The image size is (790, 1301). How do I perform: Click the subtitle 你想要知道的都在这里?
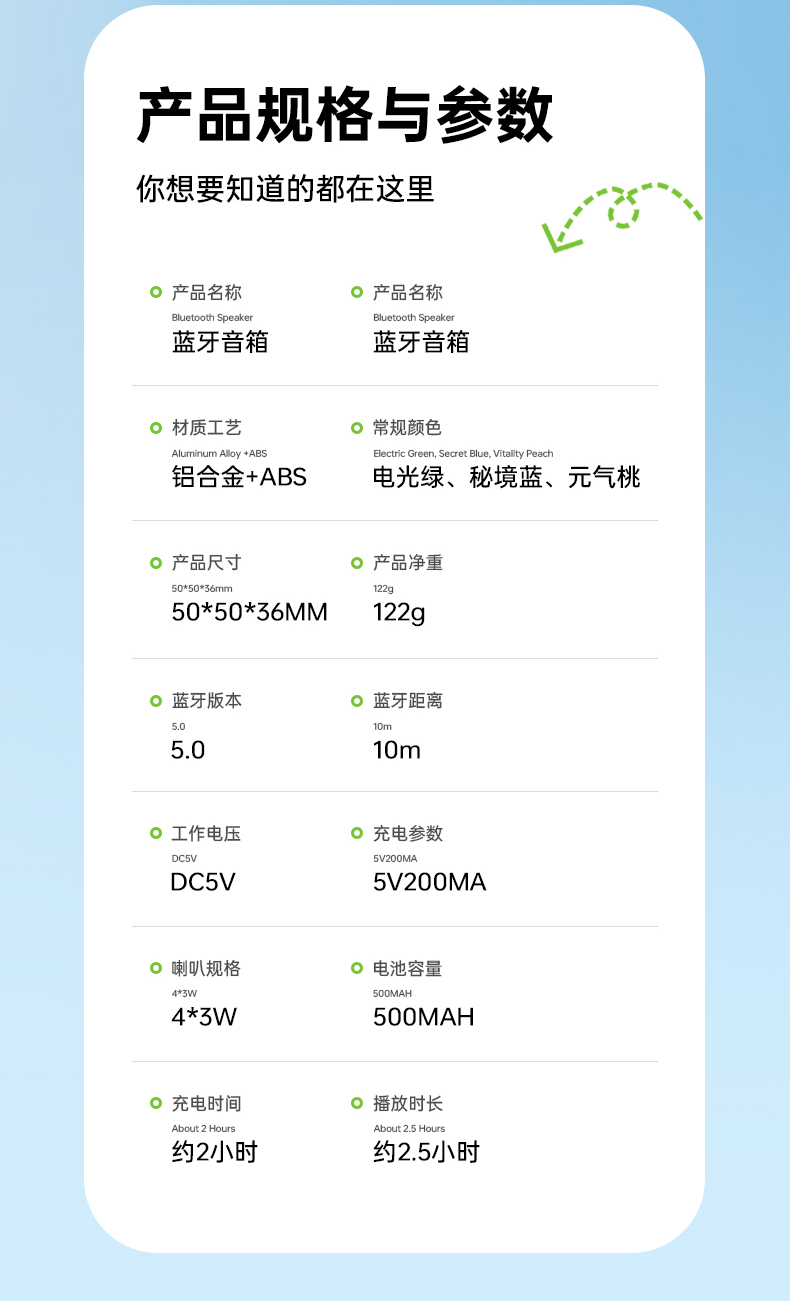285,189
